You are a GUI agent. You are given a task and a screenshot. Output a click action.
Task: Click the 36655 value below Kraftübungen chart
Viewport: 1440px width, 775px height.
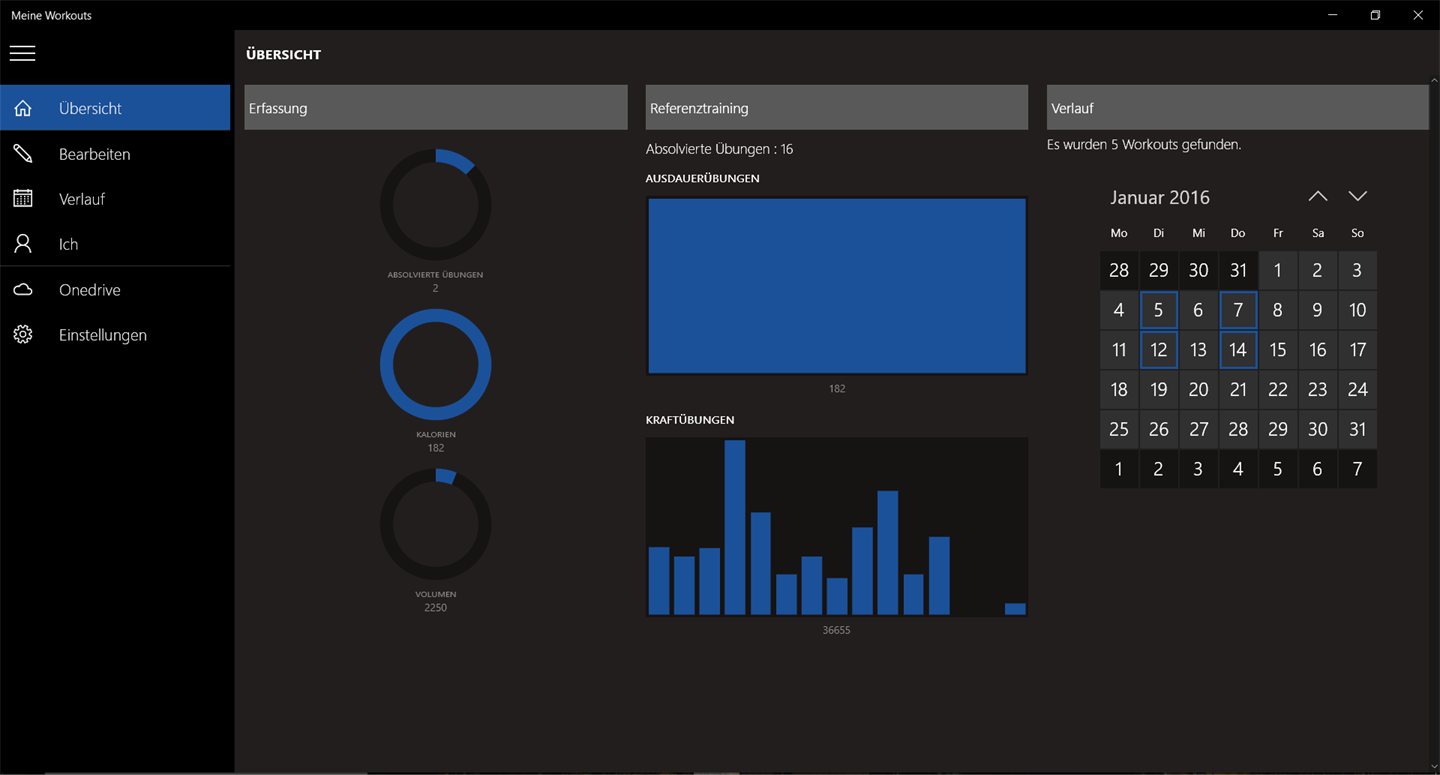coord(836,630)
